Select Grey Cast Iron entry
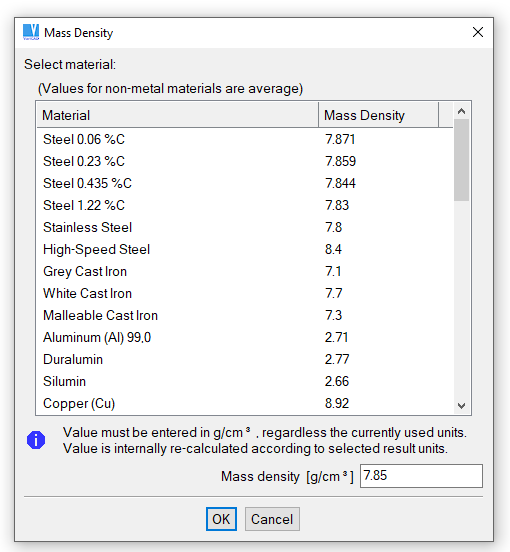Screen dimensions: 510x552 click(x=245, y=271)
